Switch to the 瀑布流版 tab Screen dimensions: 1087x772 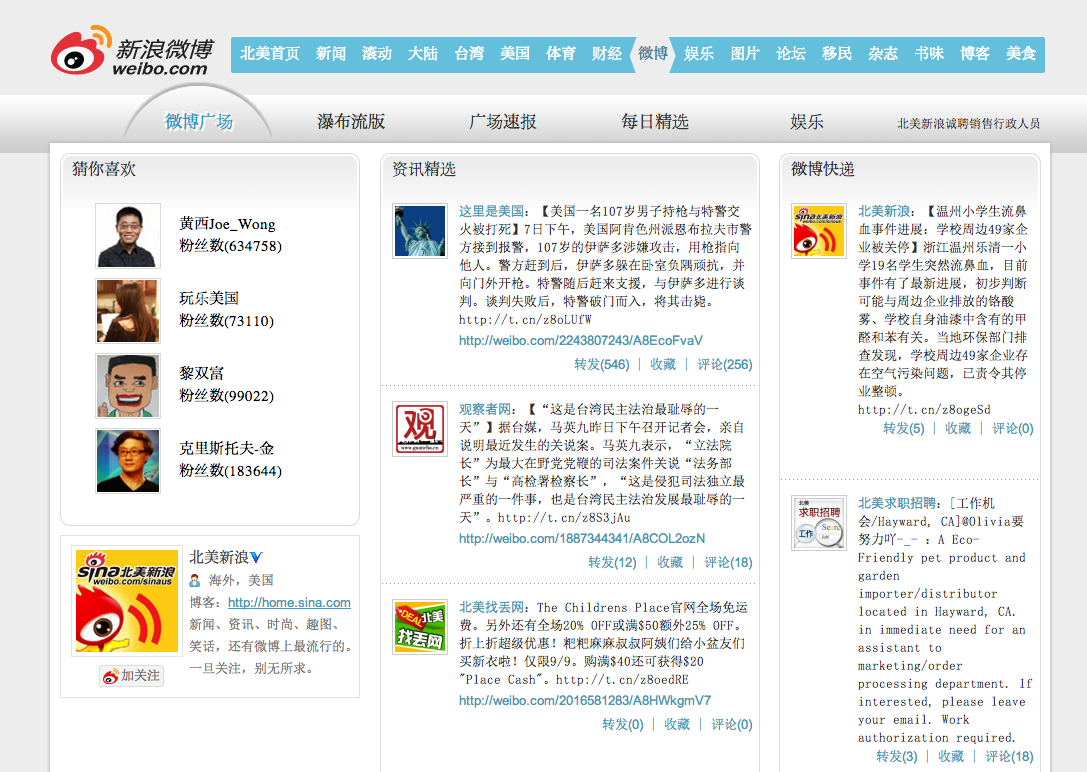point(351,121)
